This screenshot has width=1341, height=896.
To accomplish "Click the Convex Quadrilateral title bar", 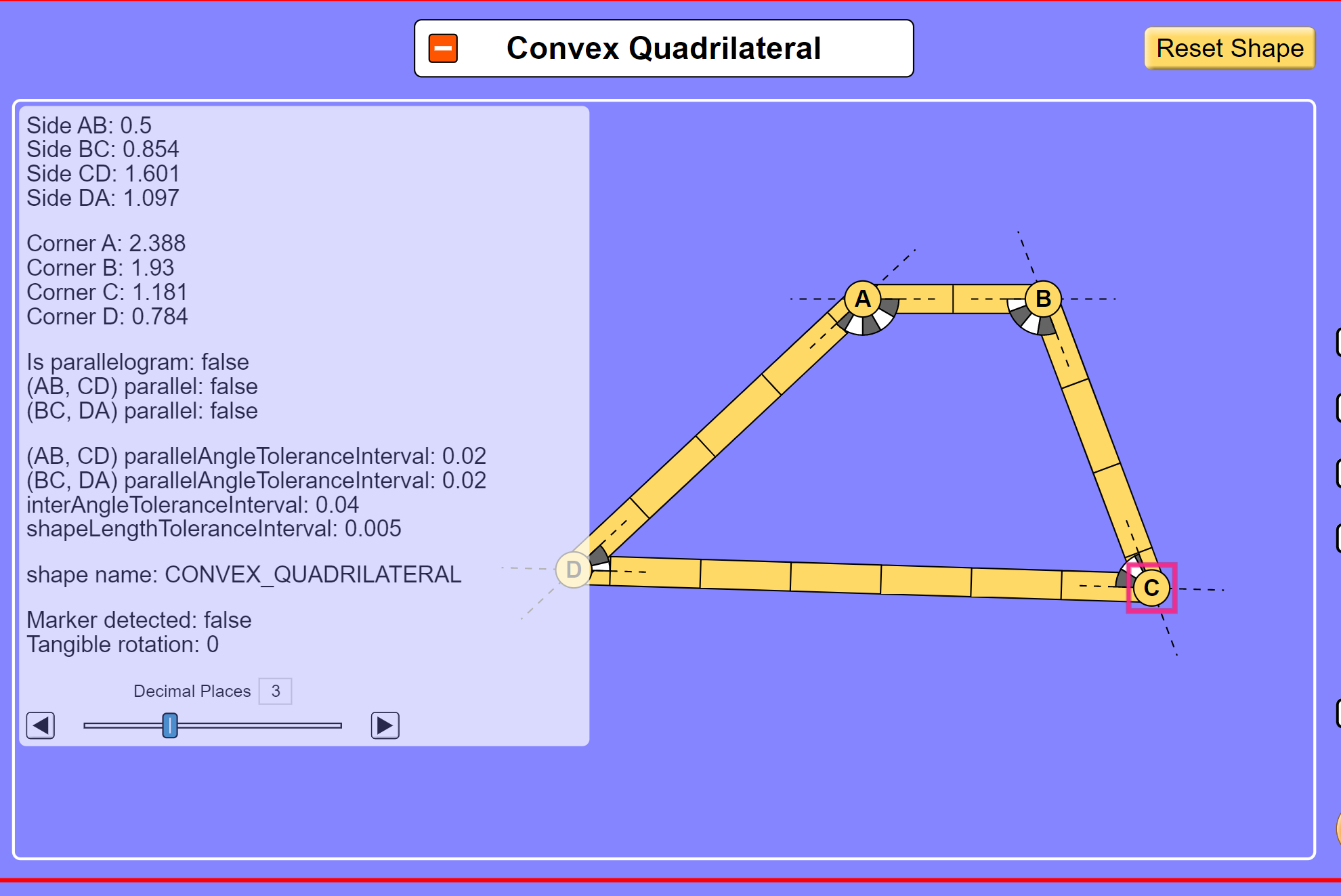I will click(663, 47).
